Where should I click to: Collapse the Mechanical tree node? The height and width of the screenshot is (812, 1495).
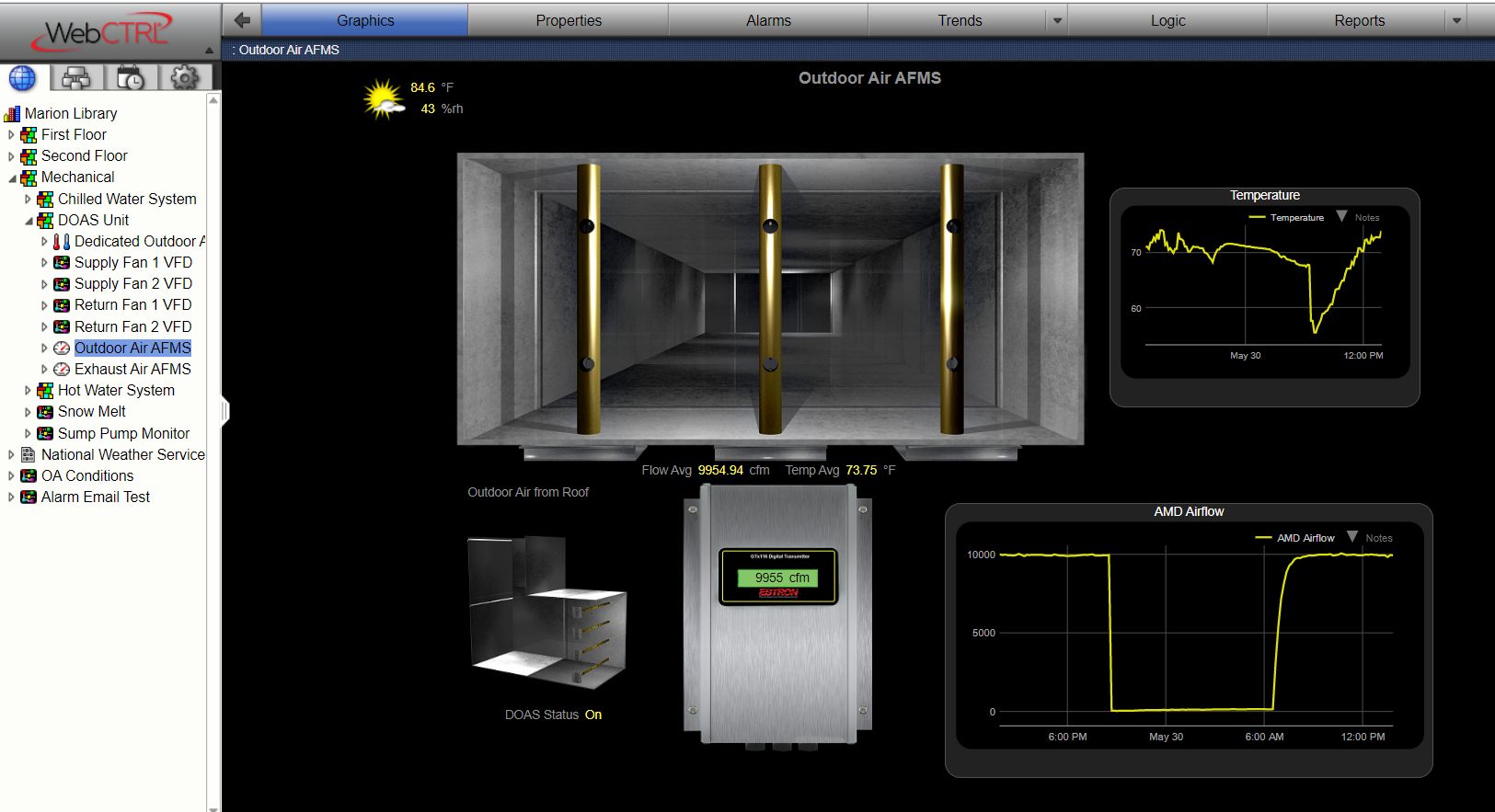tap(12, 177)
